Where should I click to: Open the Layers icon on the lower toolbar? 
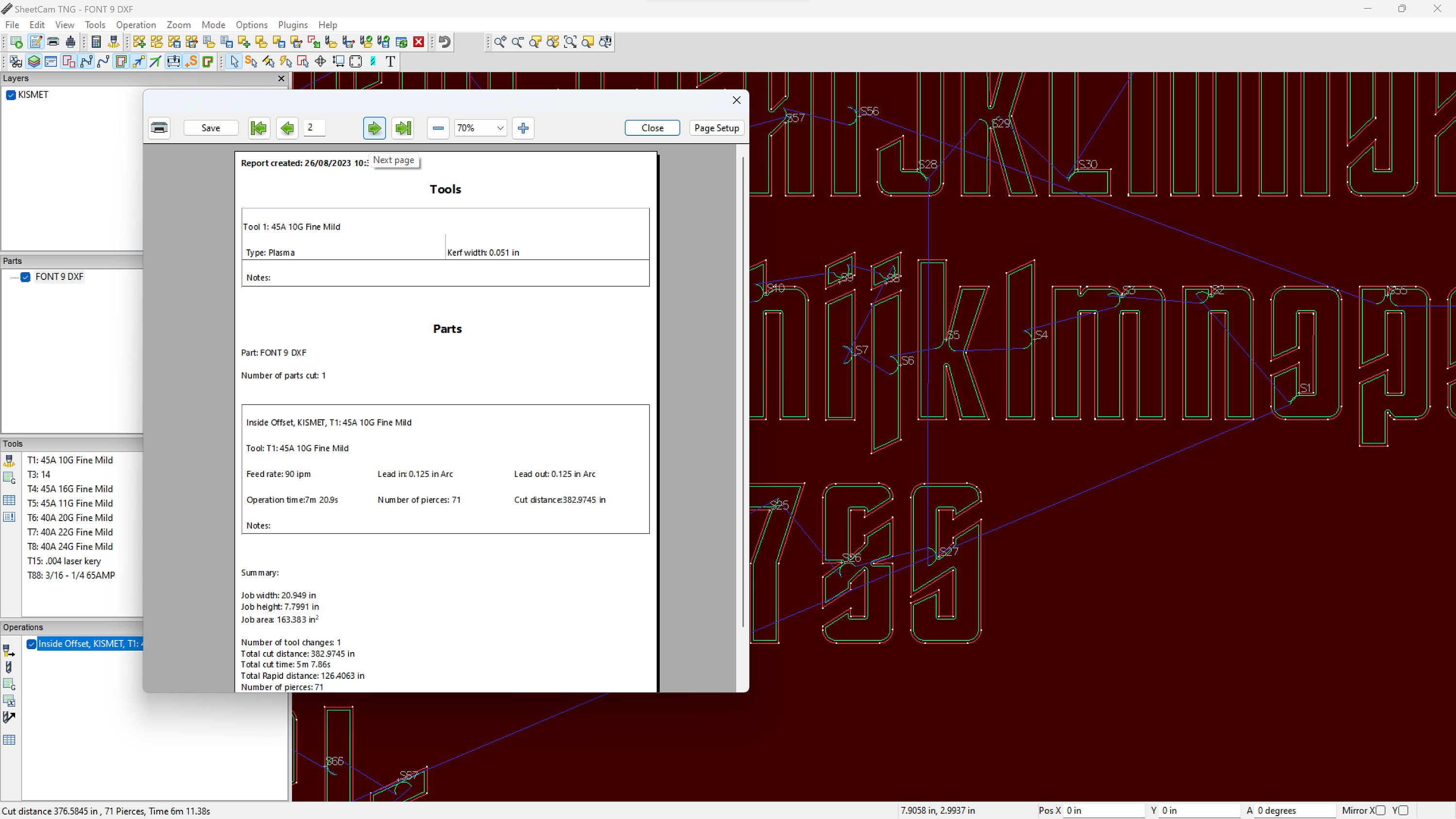34,62
